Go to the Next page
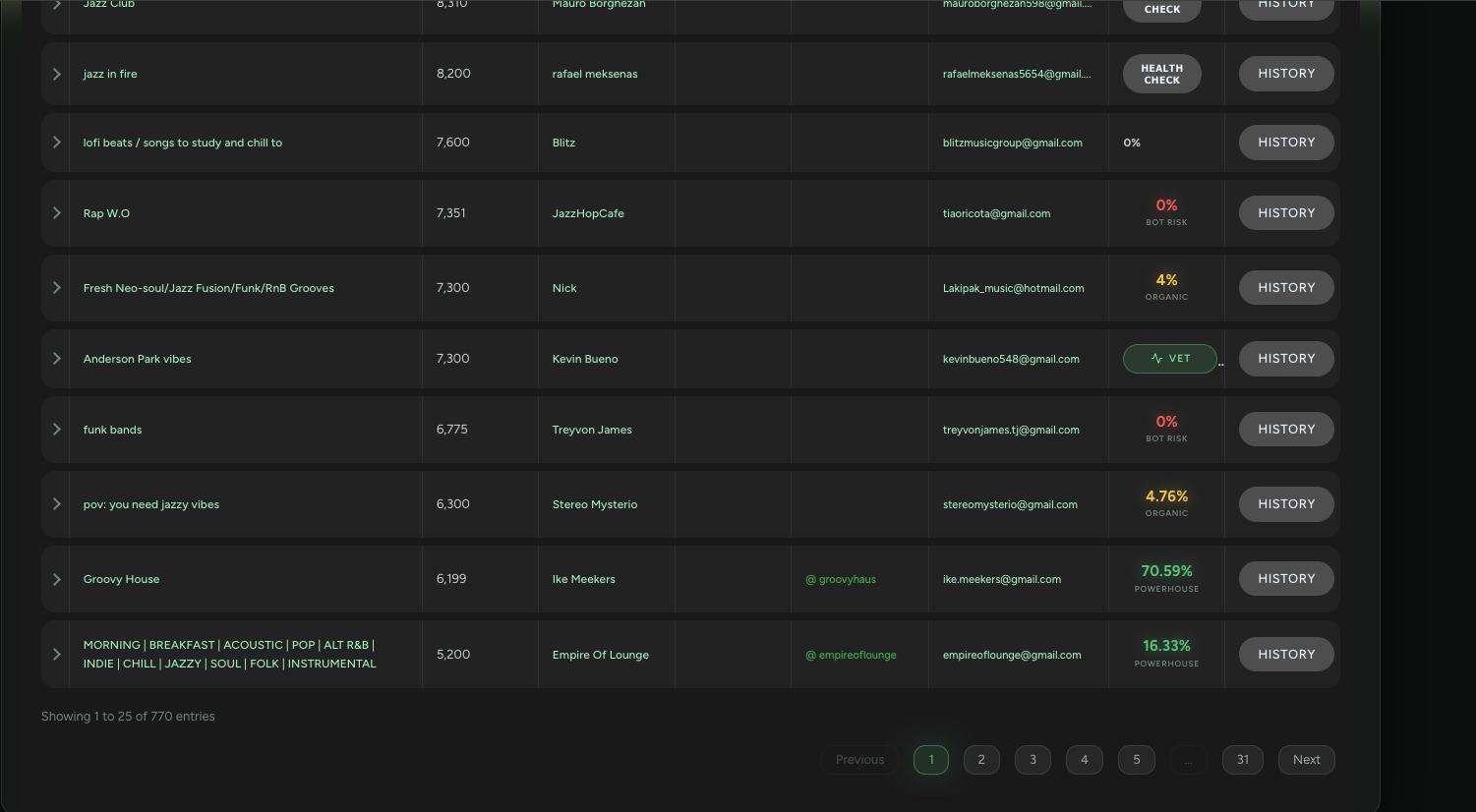The image size is (1476, 812). click(x=1307, y=760)
